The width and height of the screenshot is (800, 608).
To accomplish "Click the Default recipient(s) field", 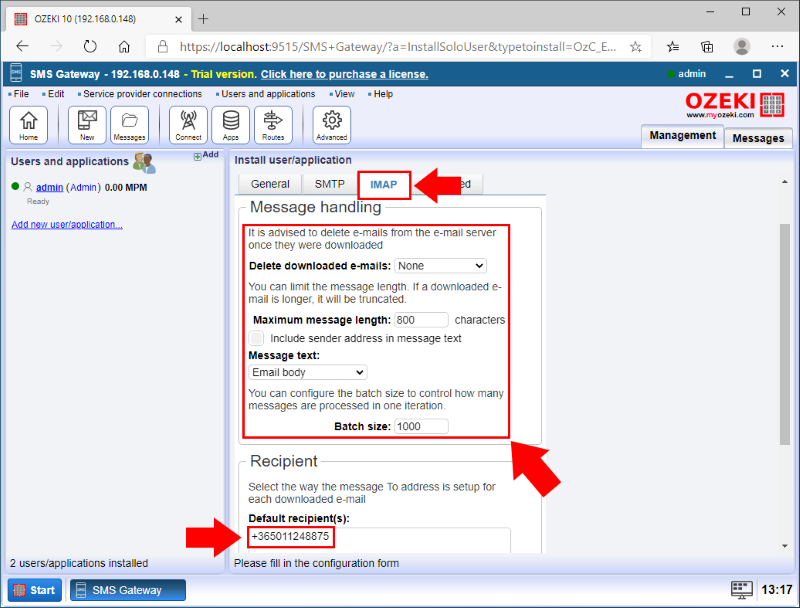I will [379, 540].
